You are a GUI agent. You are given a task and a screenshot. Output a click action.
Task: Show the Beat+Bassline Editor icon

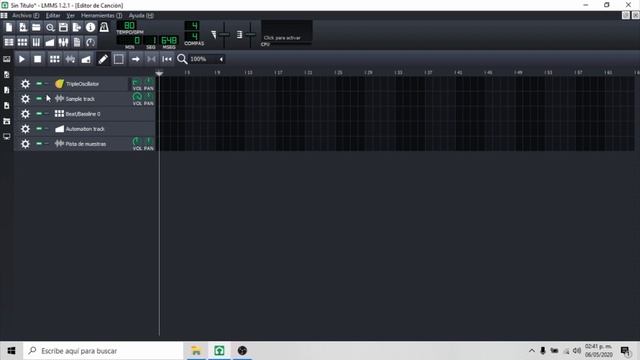point(23,42)
